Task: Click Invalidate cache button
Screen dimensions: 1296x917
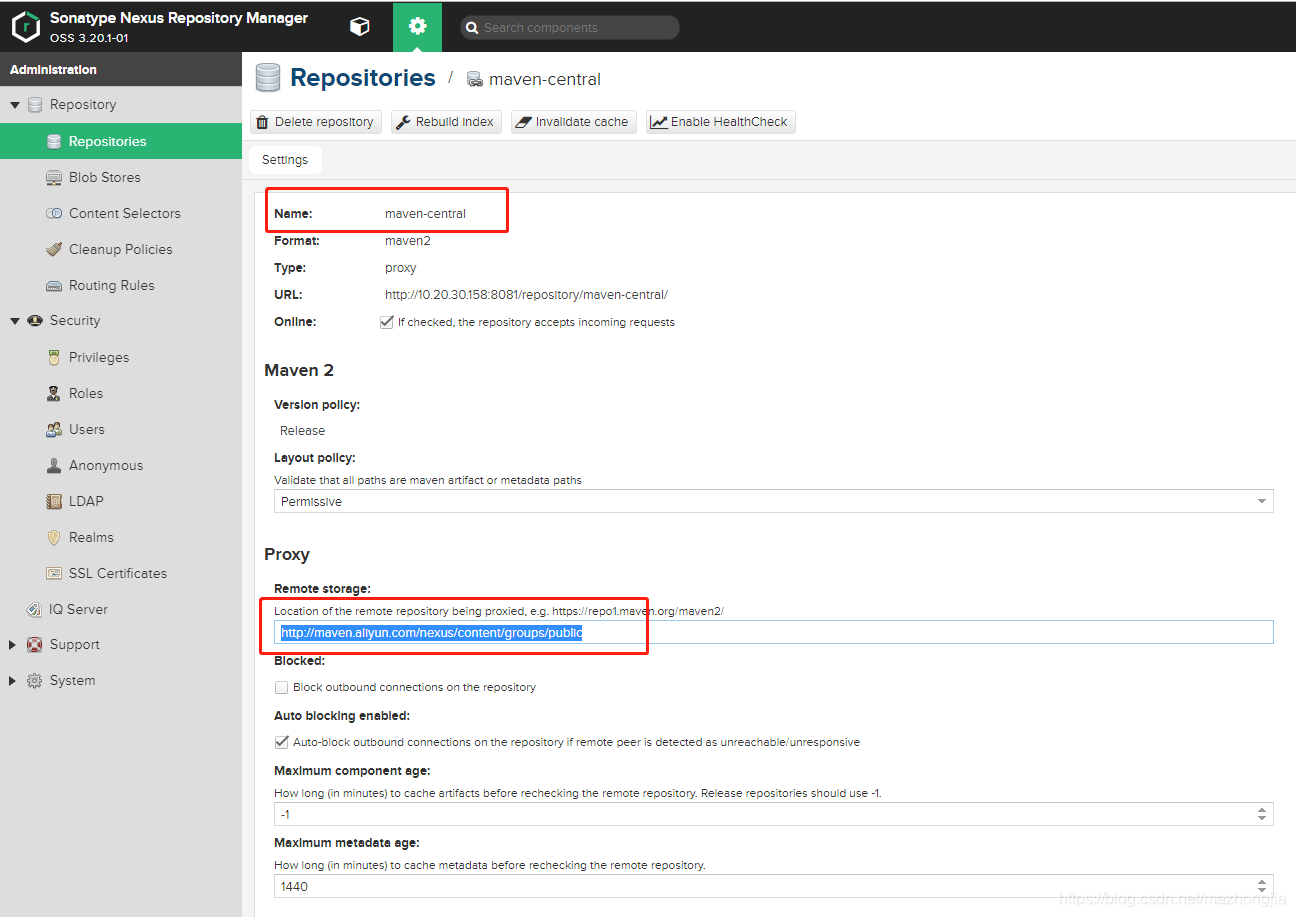Action: tap(574, 122)
